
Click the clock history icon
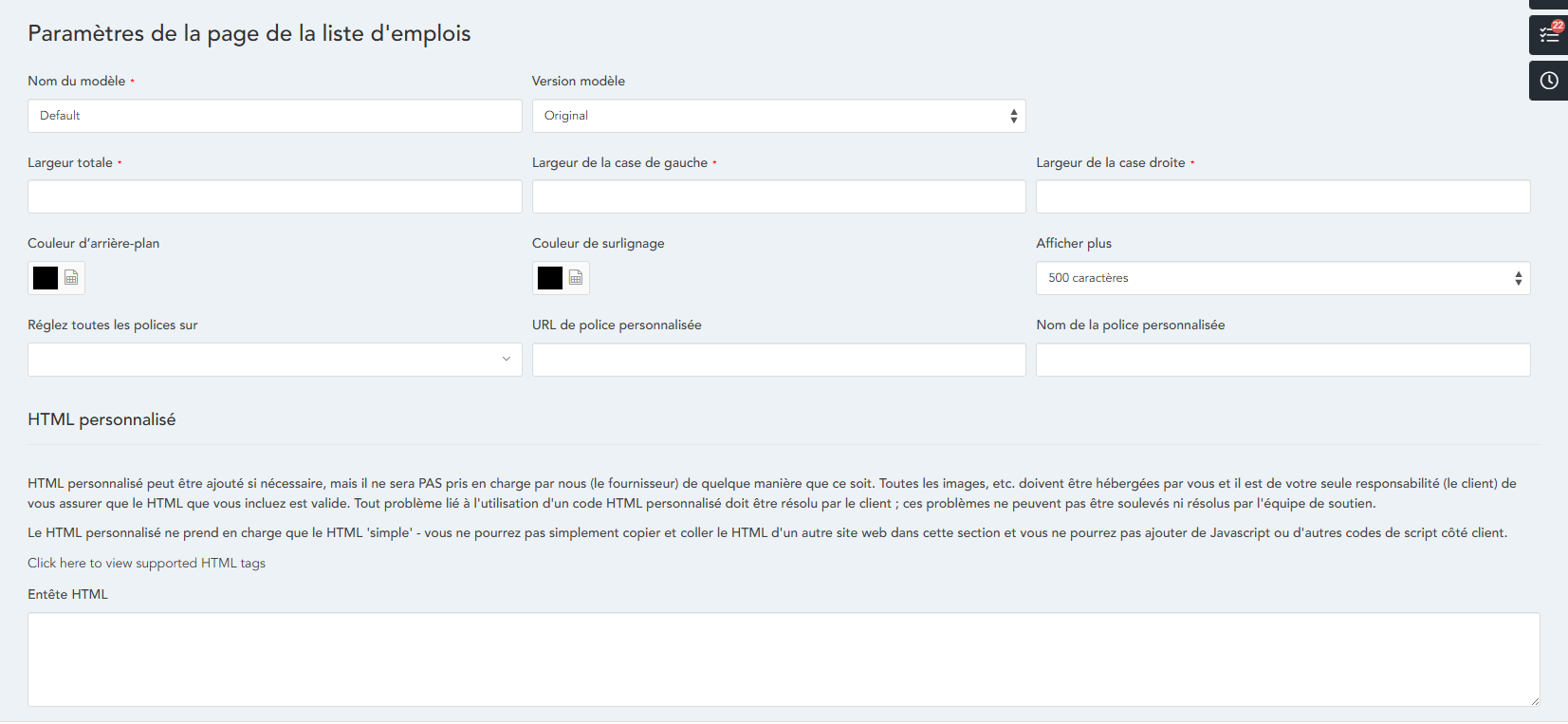click(1548, 81)
